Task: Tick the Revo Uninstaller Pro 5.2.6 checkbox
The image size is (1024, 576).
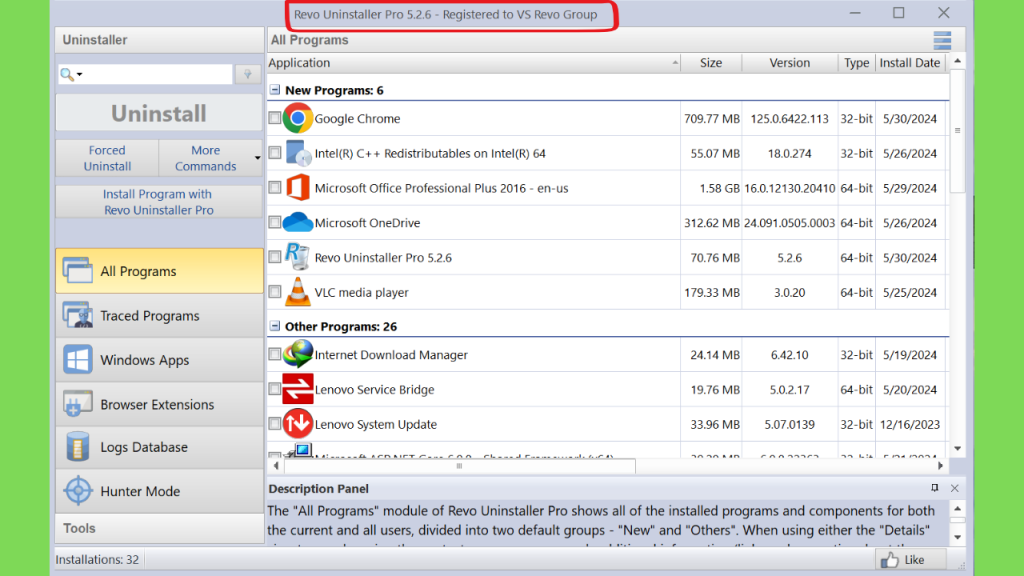Action: pyautogui.click(x=275, y=257)
